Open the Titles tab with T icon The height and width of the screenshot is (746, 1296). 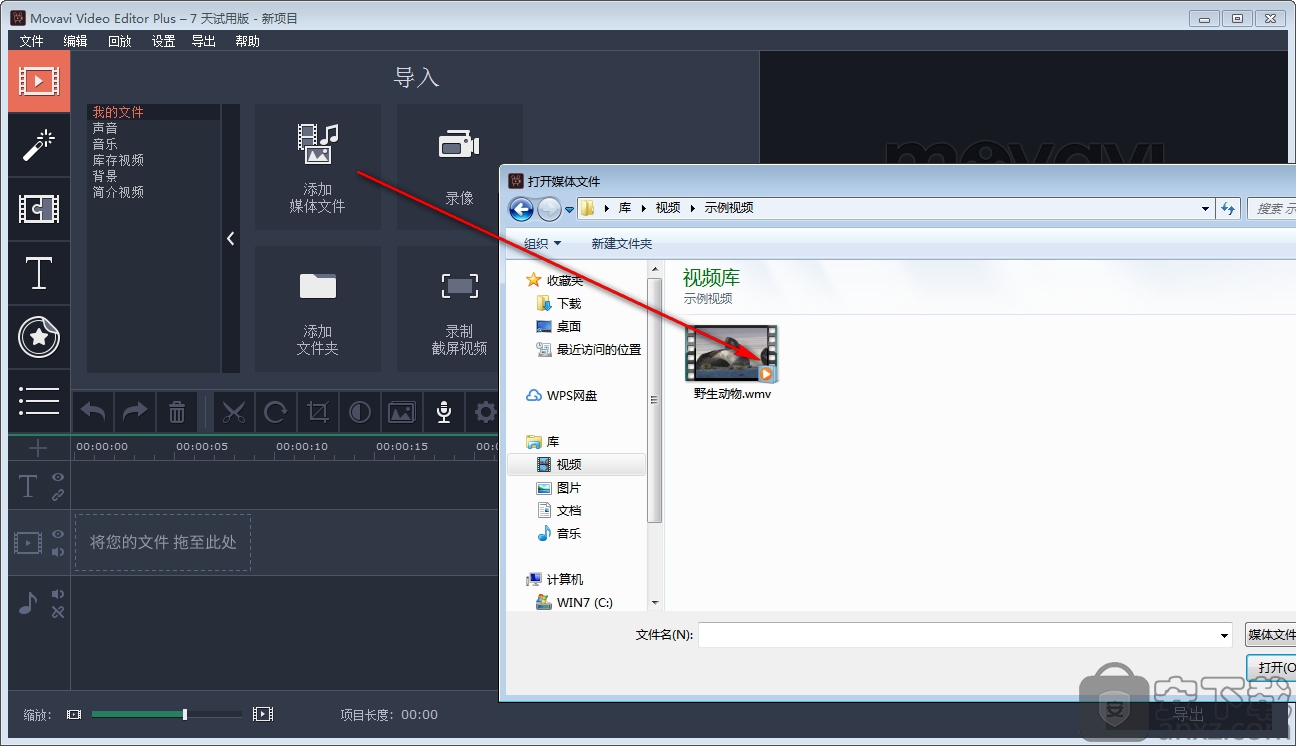click(x=39, y=273)
